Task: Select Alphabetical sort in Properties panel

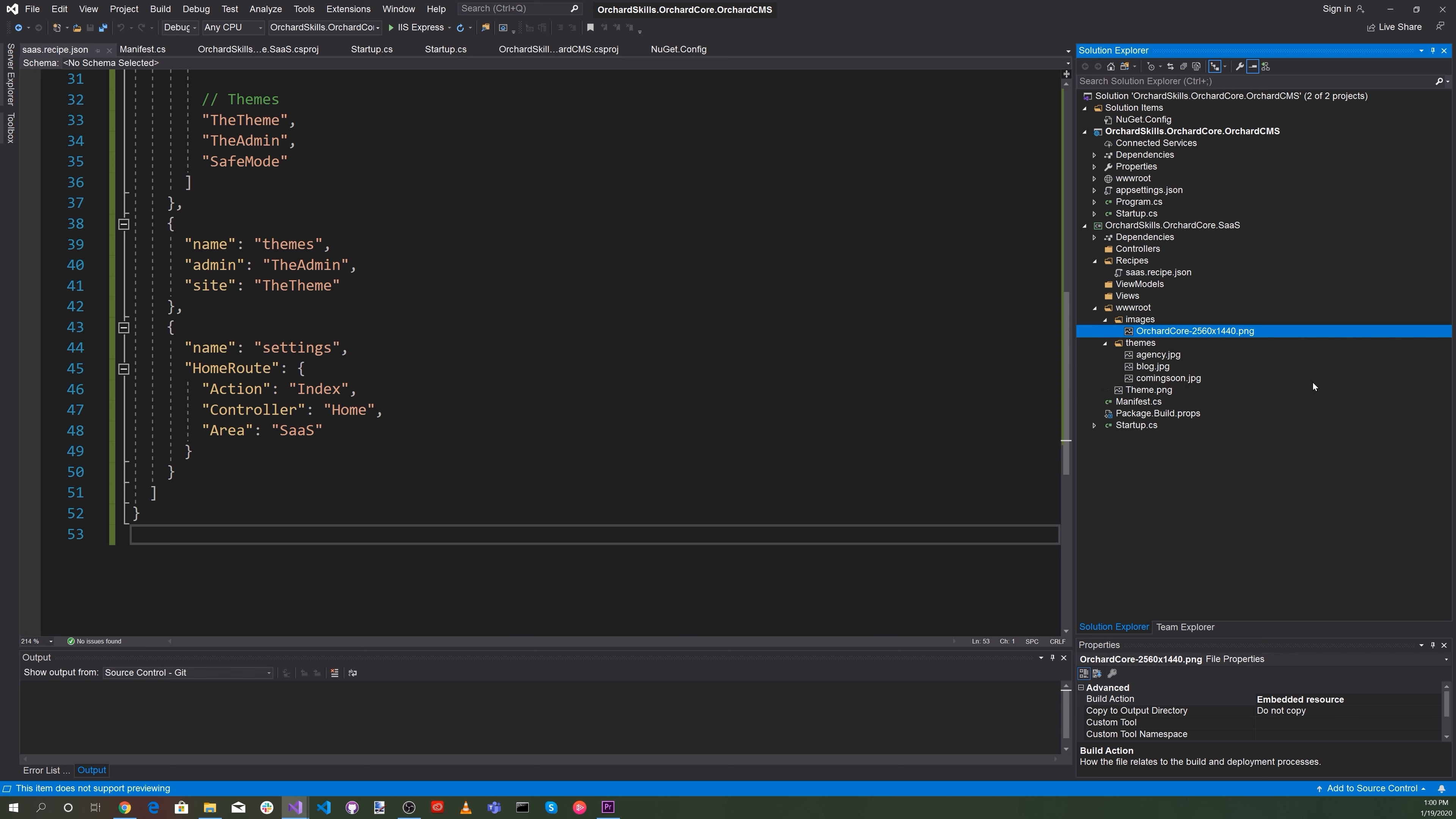Action: click(x=1097, y=674)
